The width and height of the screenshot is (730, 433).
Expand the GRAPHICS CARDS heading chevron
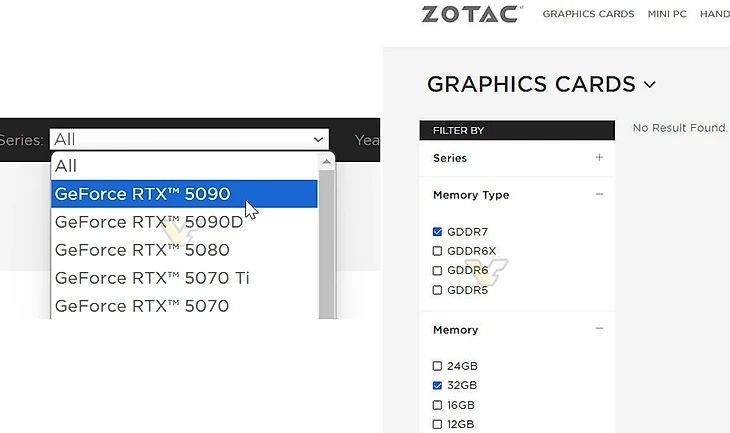click(650, 85)
